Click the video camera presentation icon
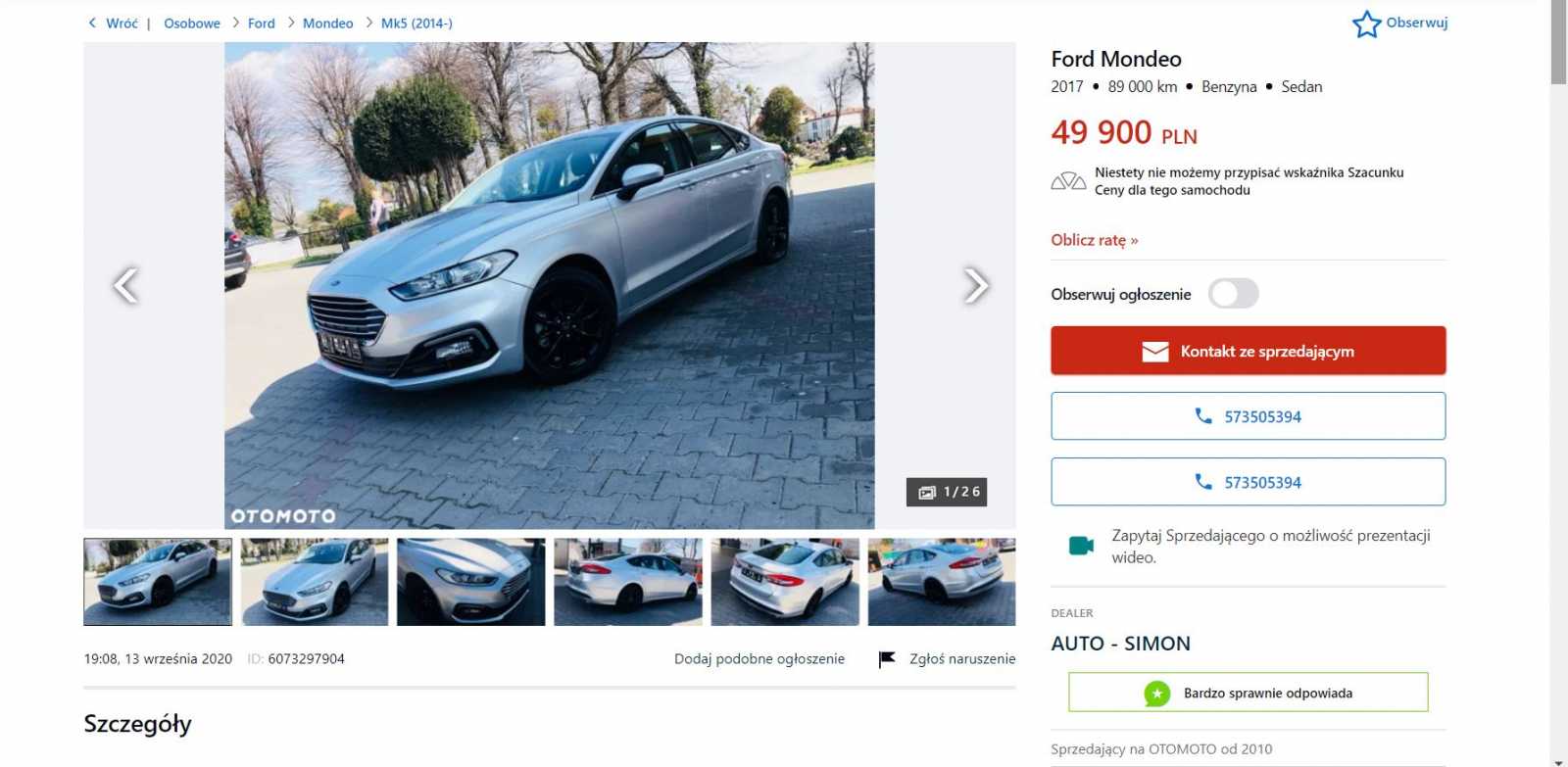1568x767 pixels. point(1081,546)
